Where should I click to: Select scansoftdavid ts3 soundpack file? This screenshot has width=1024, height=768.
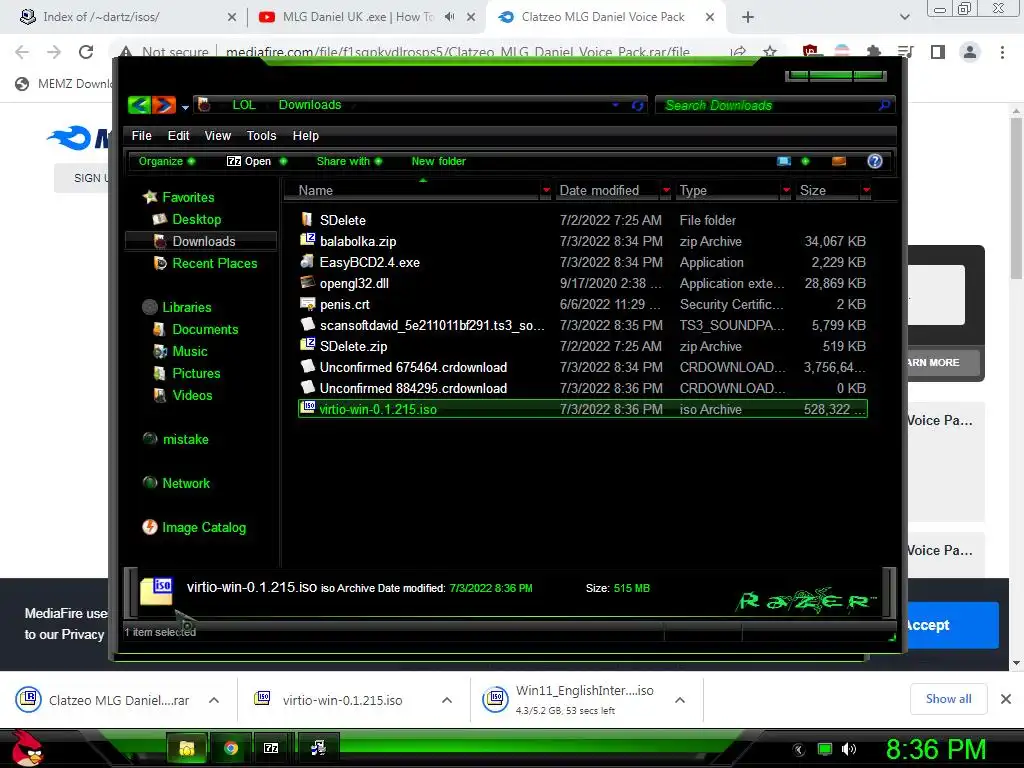pos(432,325)
